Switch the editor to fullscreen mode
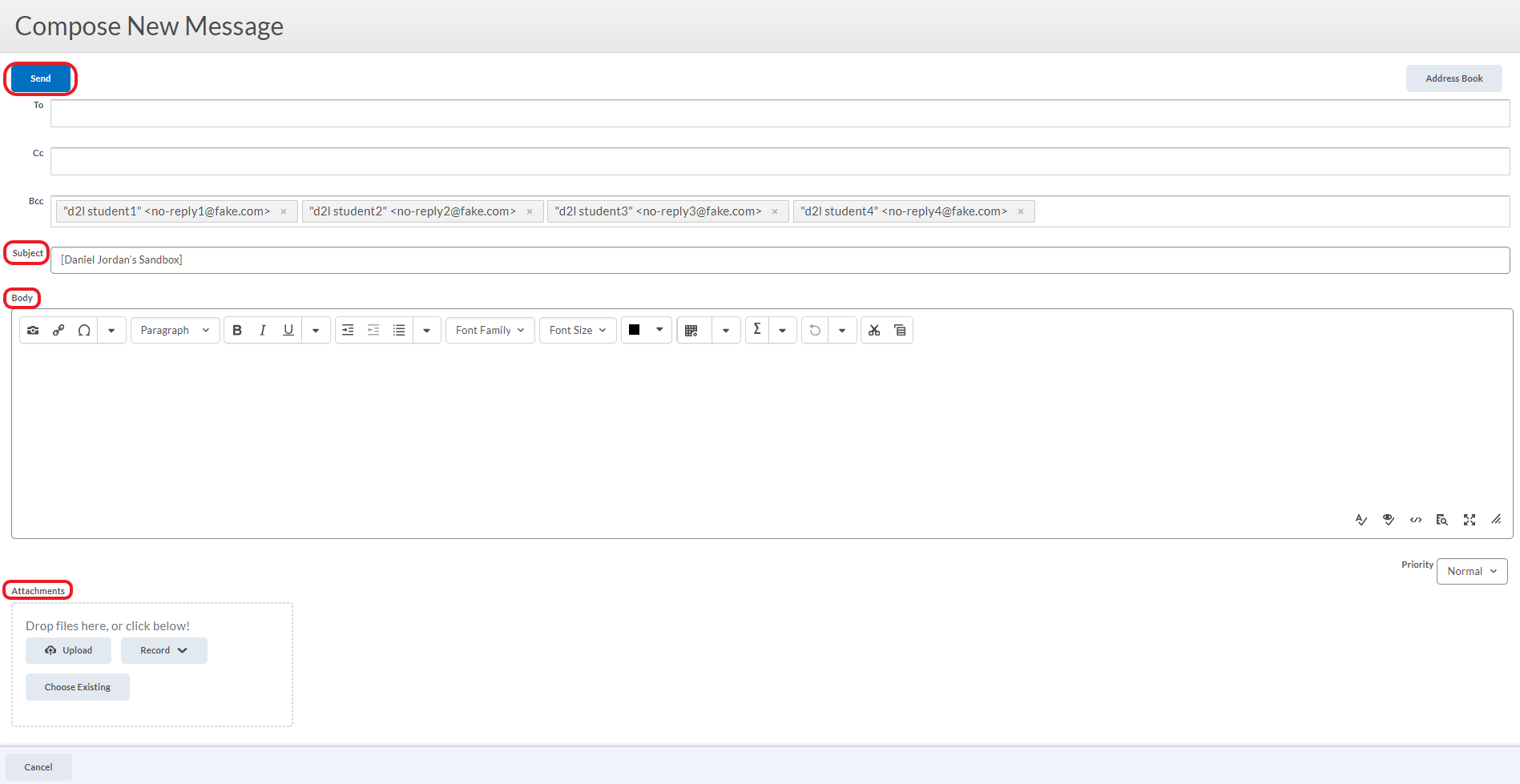Viewport: 1520px width, 784px height. click(x=1470, y=520)
